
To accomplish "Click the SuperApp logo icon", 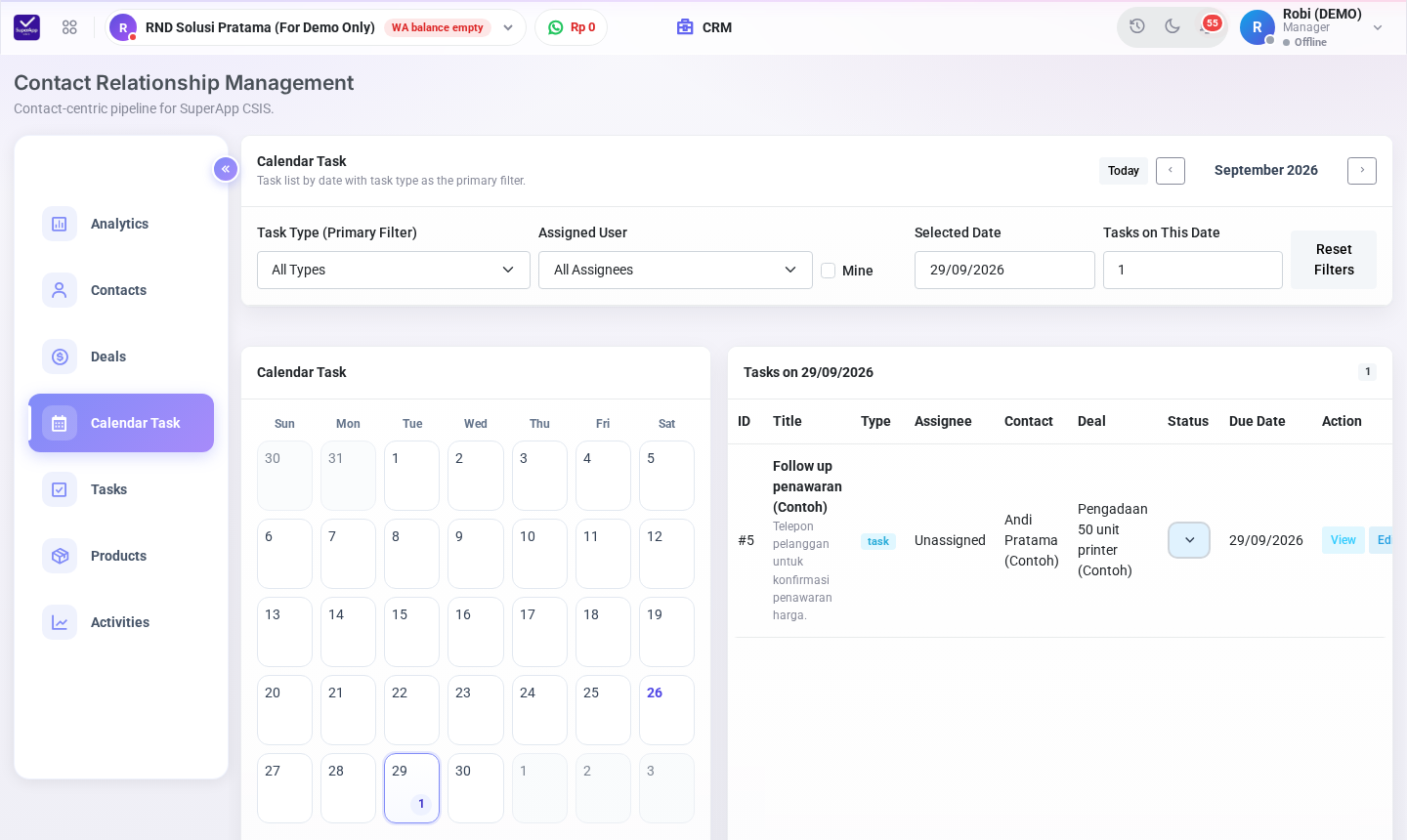I will tap(27, 27).
